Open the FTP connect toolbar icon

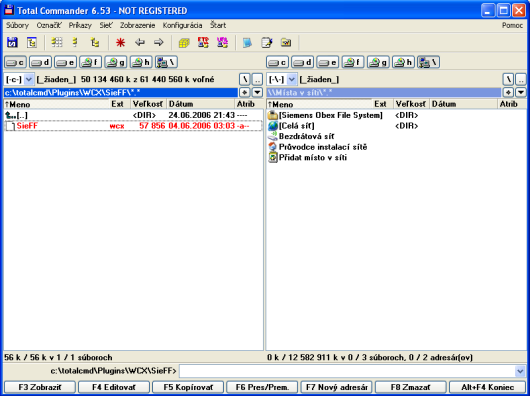203,43
